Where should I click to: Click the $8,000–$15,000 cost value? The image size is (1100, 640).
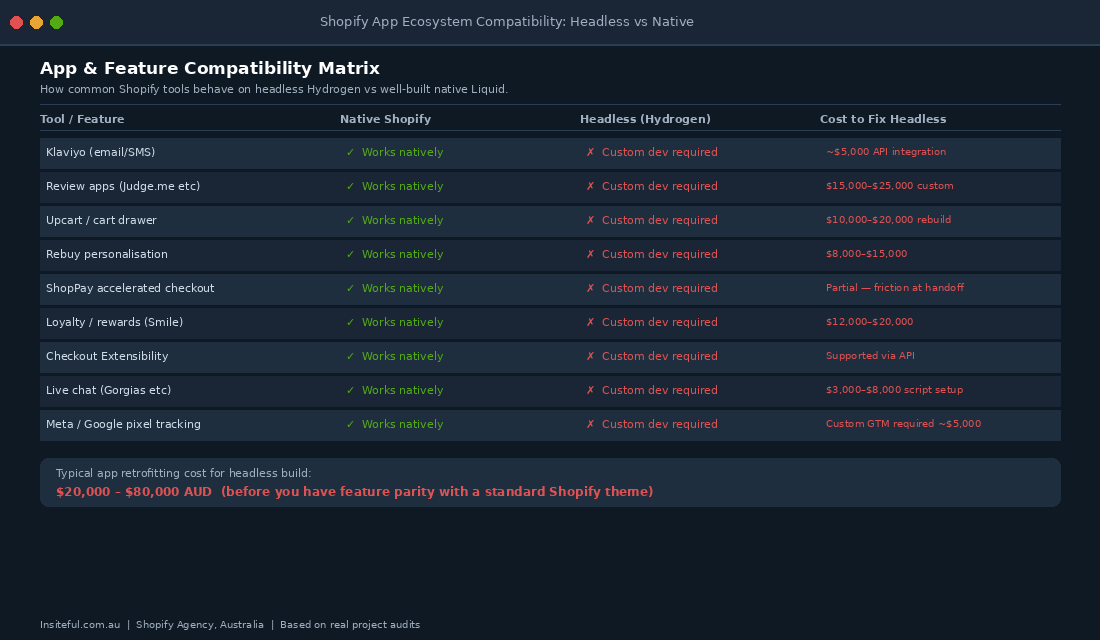pos(866,254)
